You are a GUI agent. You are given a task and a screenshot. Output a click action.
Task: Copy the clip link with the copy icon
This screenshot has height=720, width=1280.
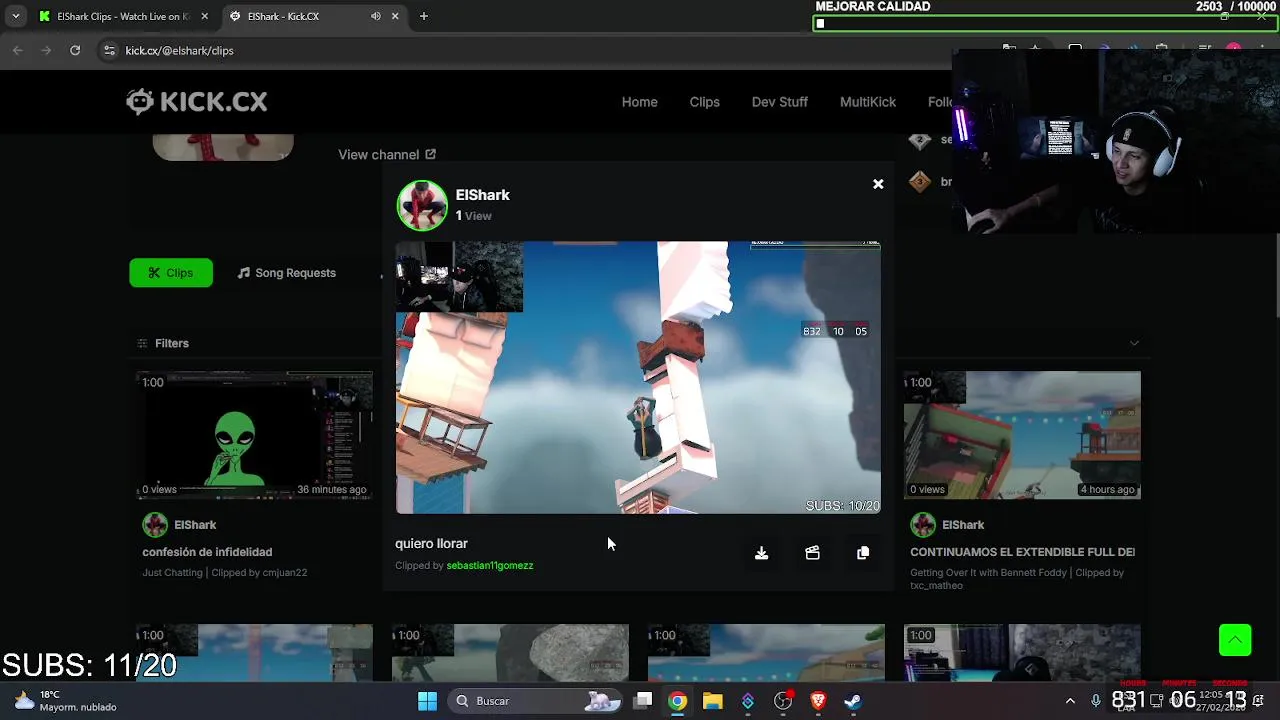coord(863,553)
